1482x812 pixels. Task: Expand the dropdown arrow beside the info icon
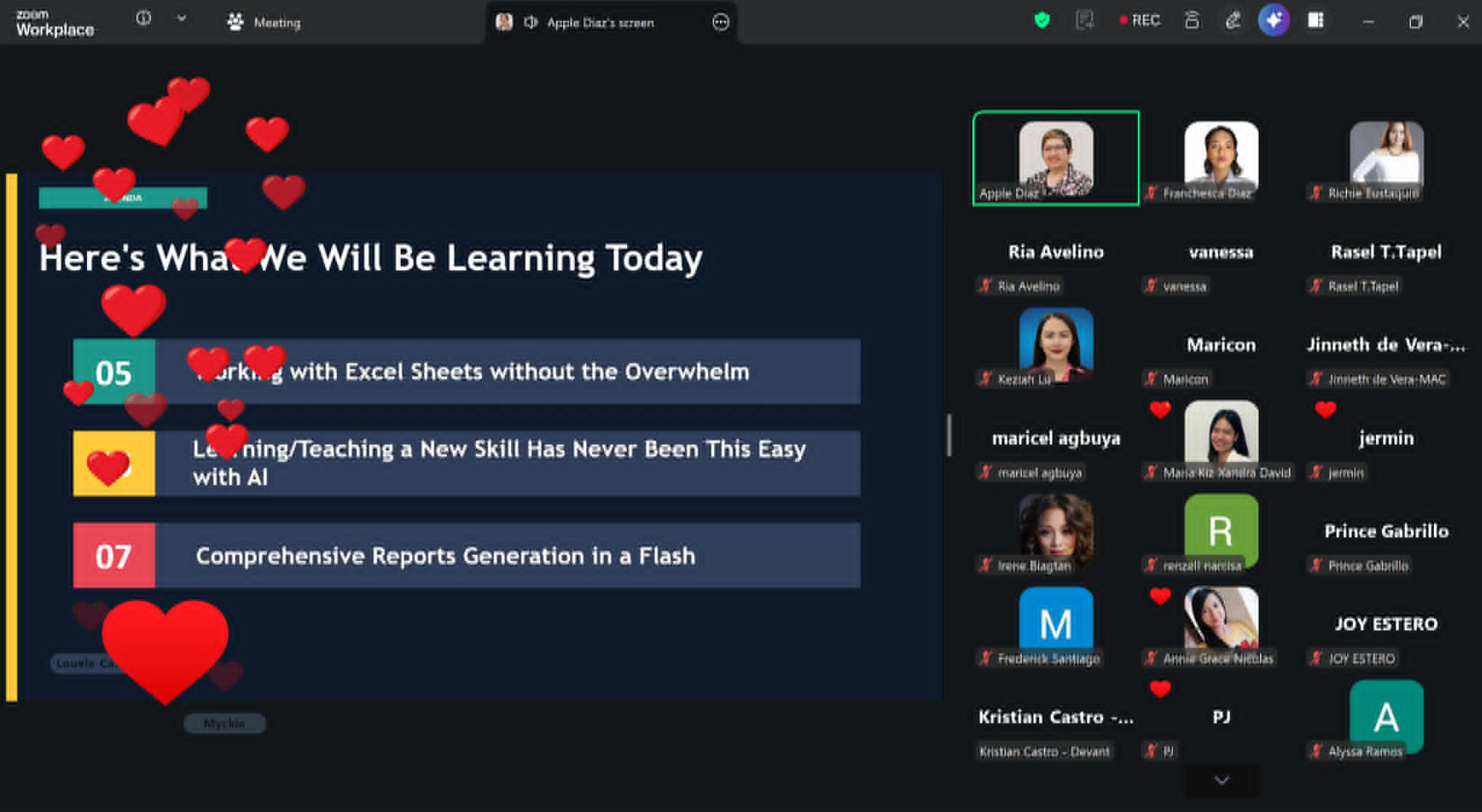pos(181,19)
